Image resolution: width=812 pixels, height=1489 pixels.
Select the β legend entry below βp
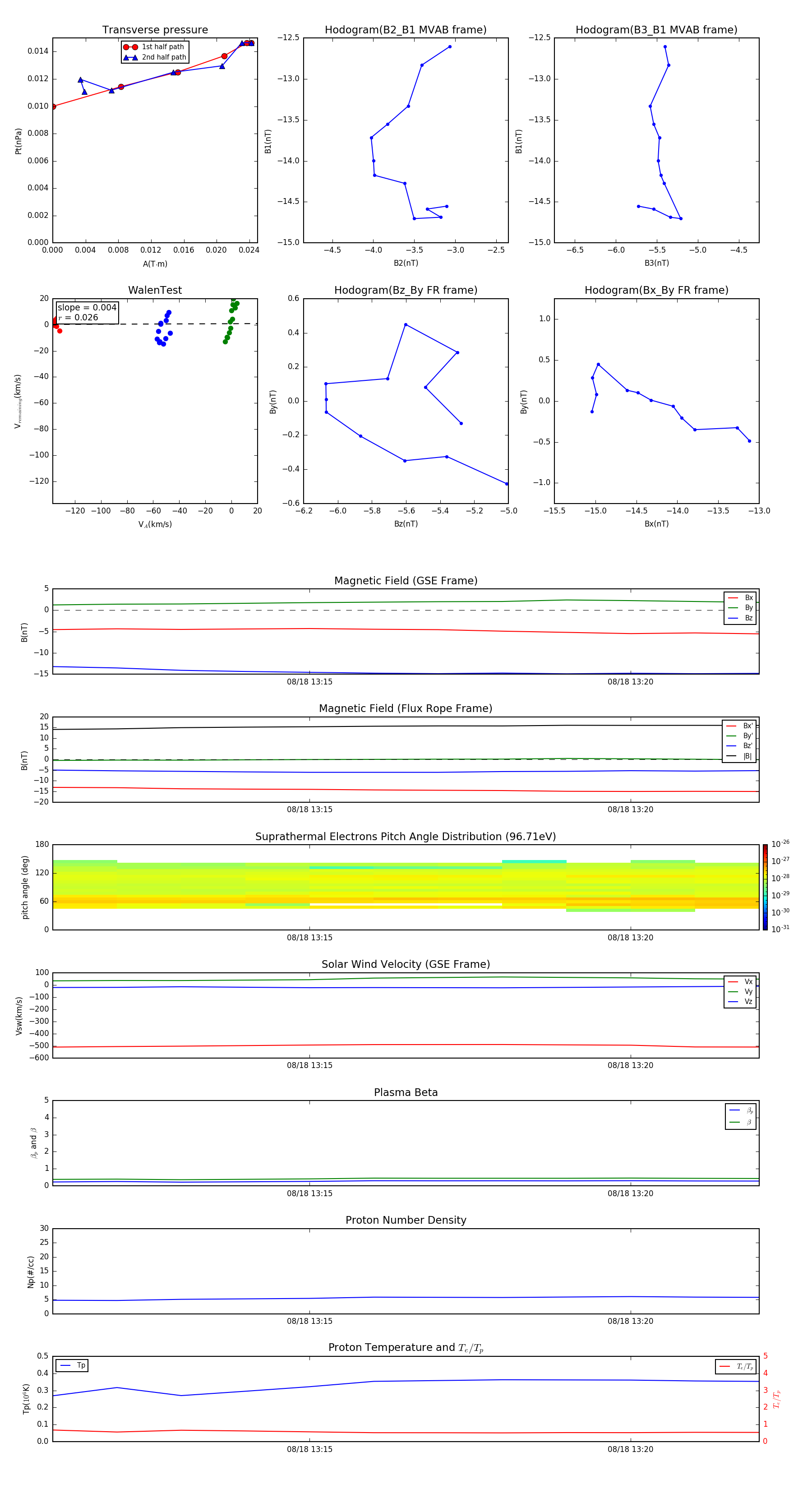point(741,1123)
